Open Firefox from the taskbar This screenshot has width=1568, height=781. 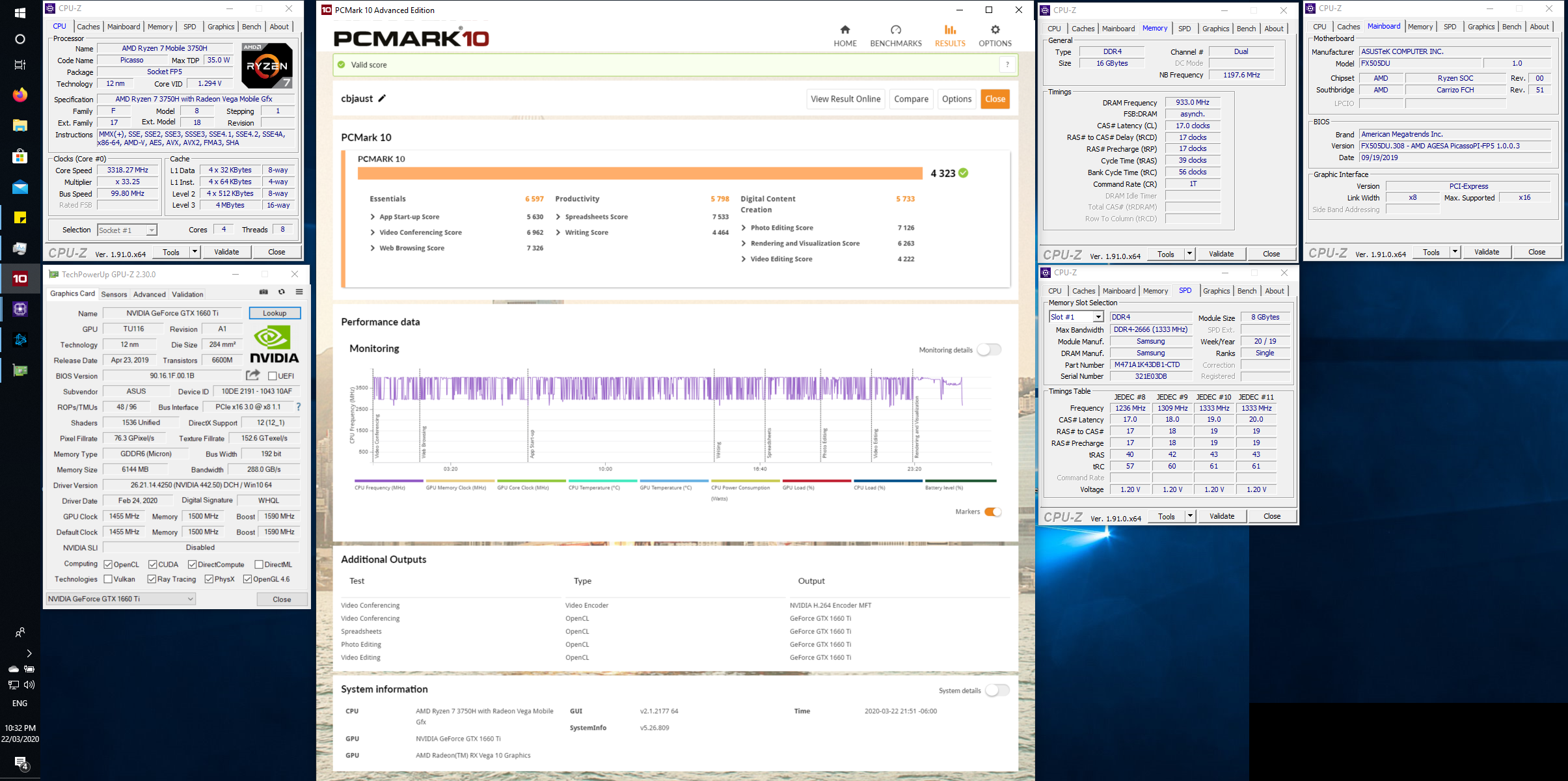20,95
